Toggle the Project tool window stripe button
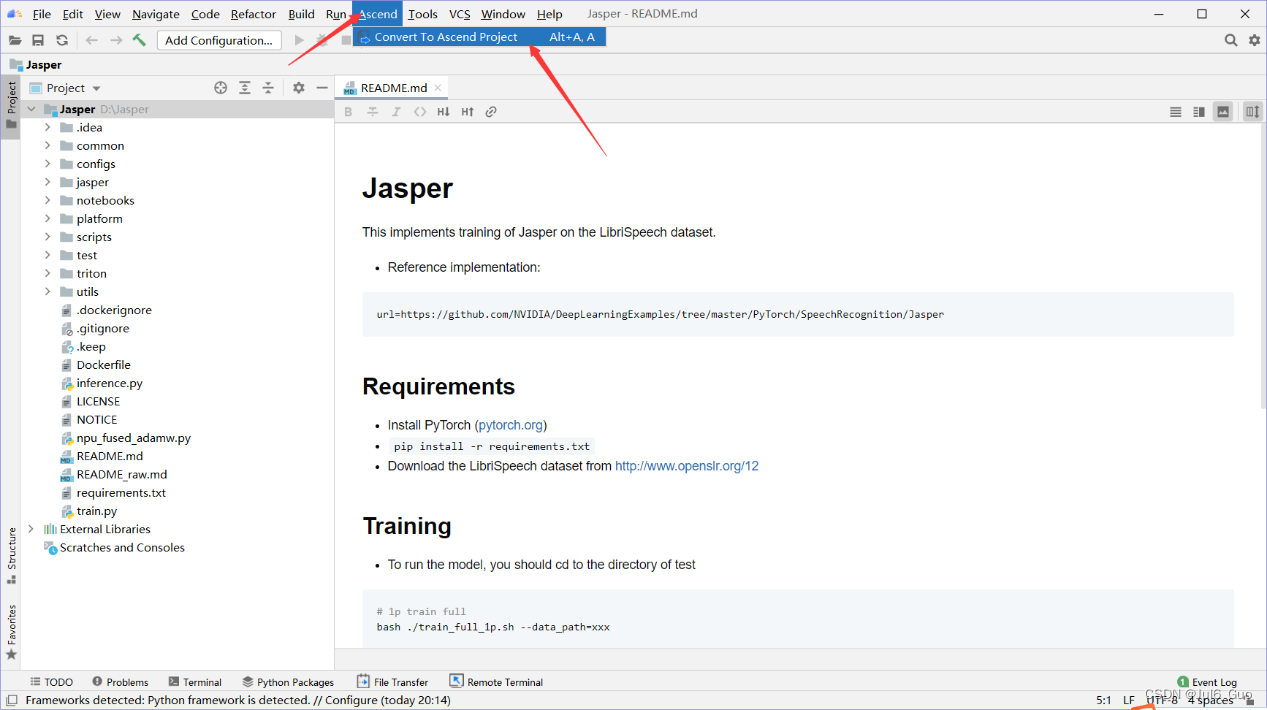Viewport: 1267px width, 710px height. pos(11,105)
